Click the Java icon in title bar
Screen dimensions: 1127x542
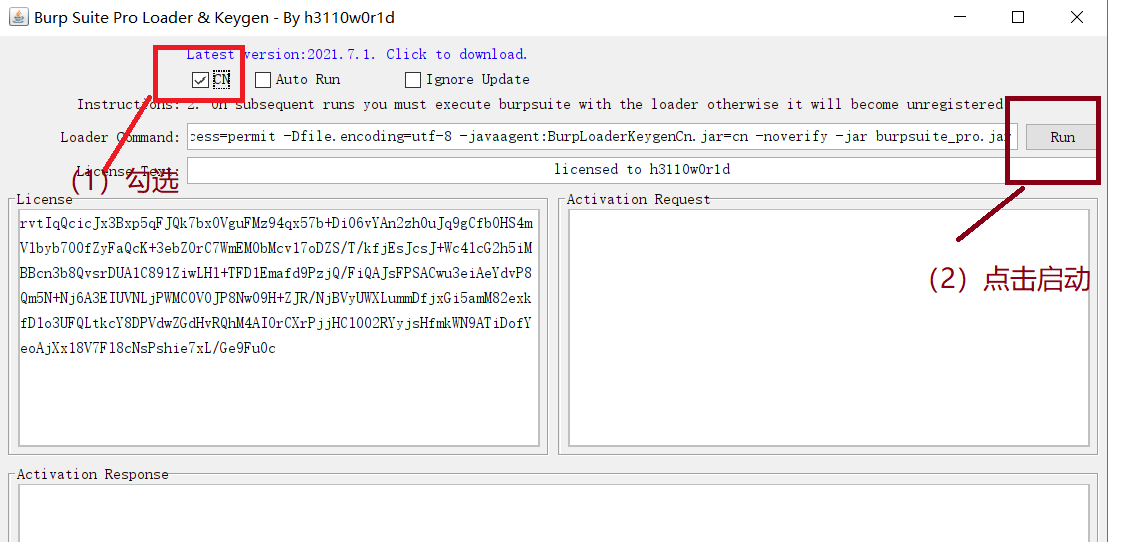pyautogui.click(x=19, y=17)
